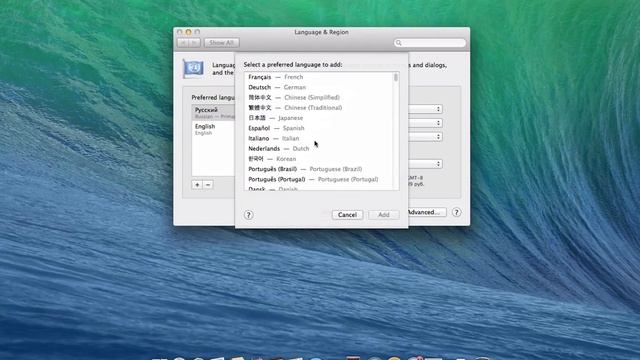Click the Language & Region flag icon

[x=193, y=68]
